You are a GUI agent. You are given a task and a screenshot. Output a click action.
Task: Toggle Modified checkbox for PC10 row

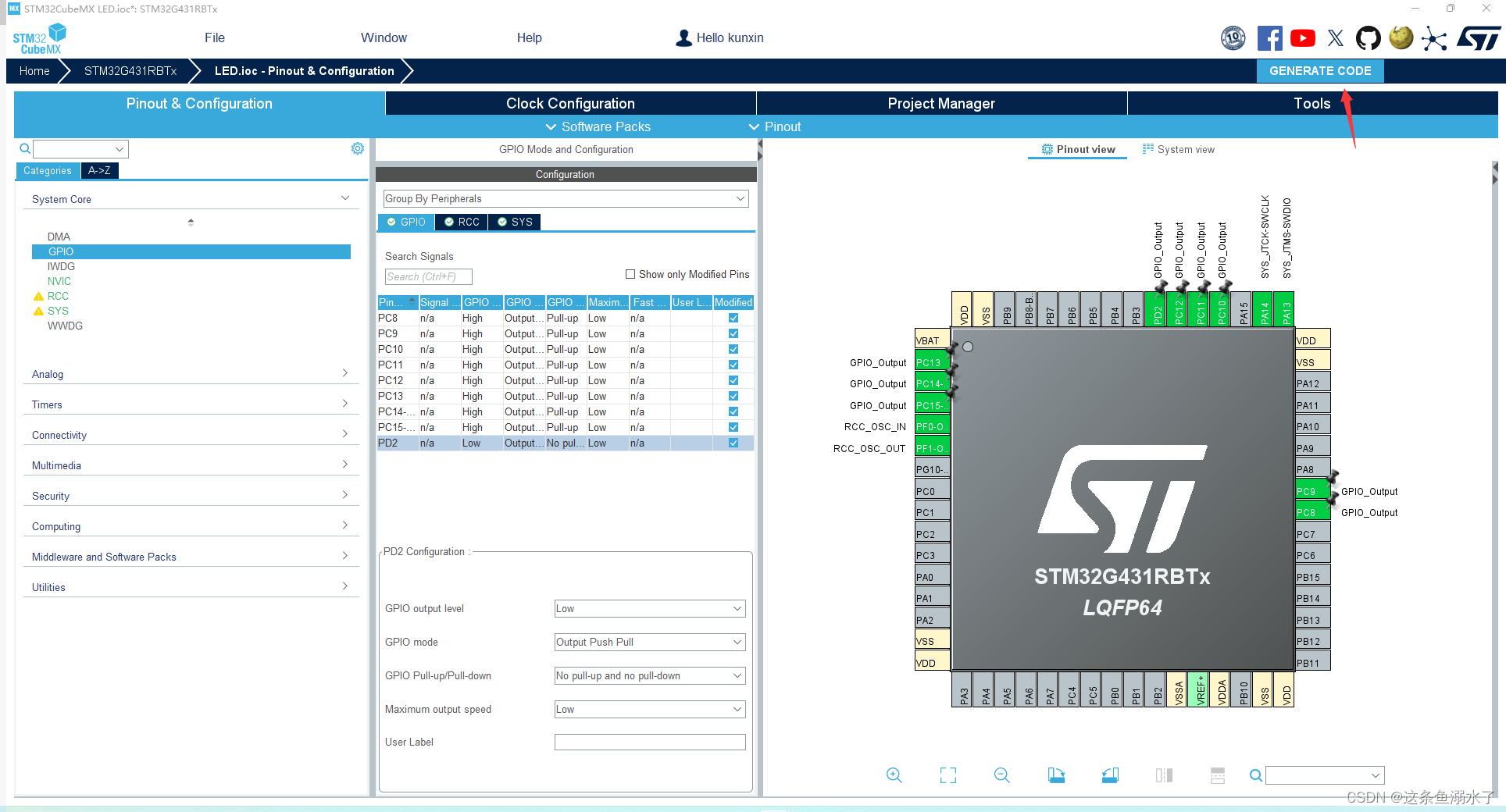tap(733, 349)
